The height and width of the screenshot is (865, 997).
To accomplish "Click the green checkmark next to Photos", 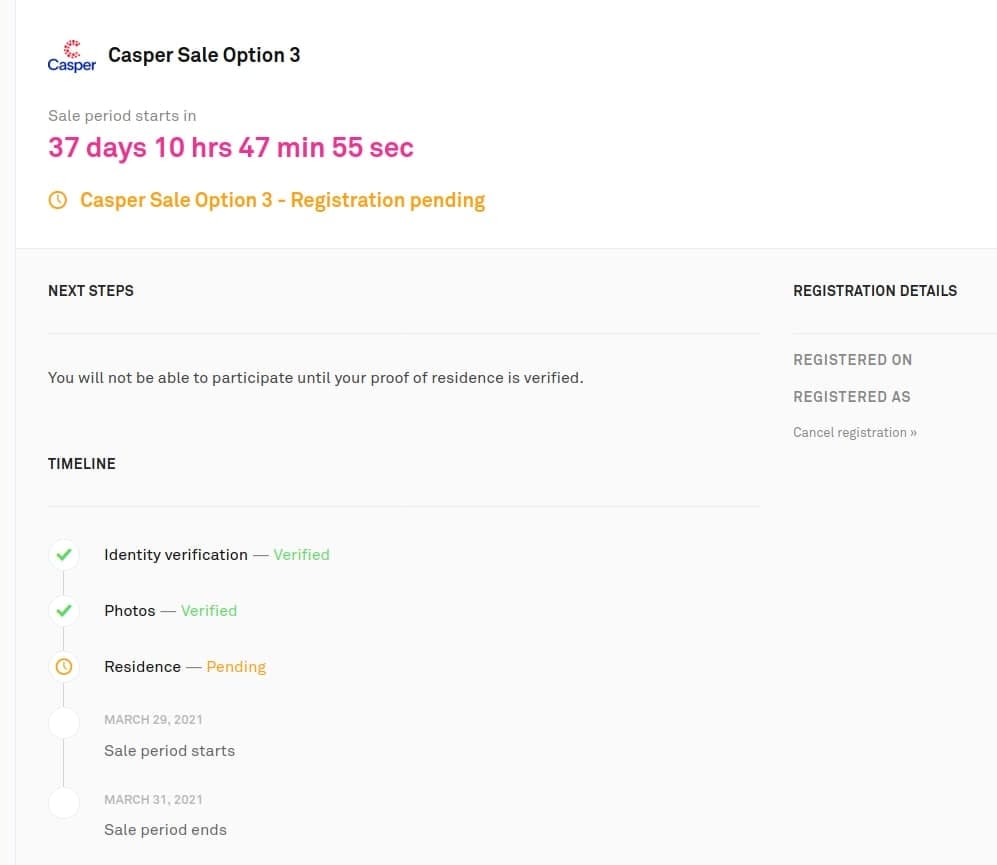I will click(x=64, y=611).
